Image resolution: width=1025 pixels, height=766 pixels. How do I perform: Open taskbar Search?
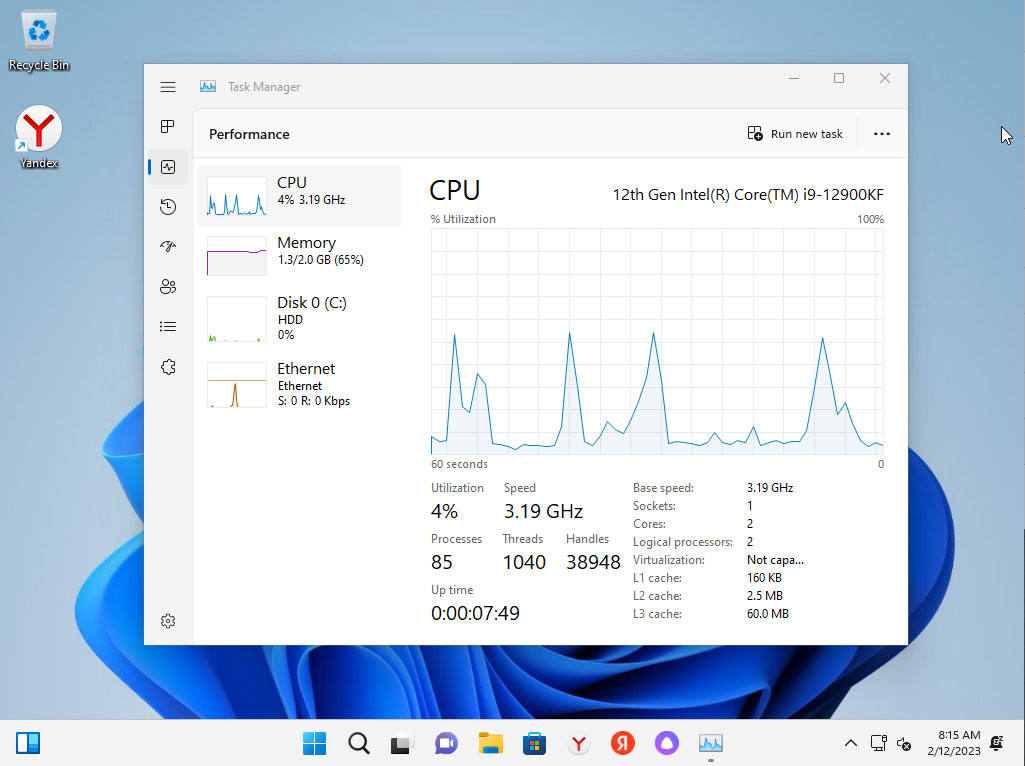coord(358,743)
